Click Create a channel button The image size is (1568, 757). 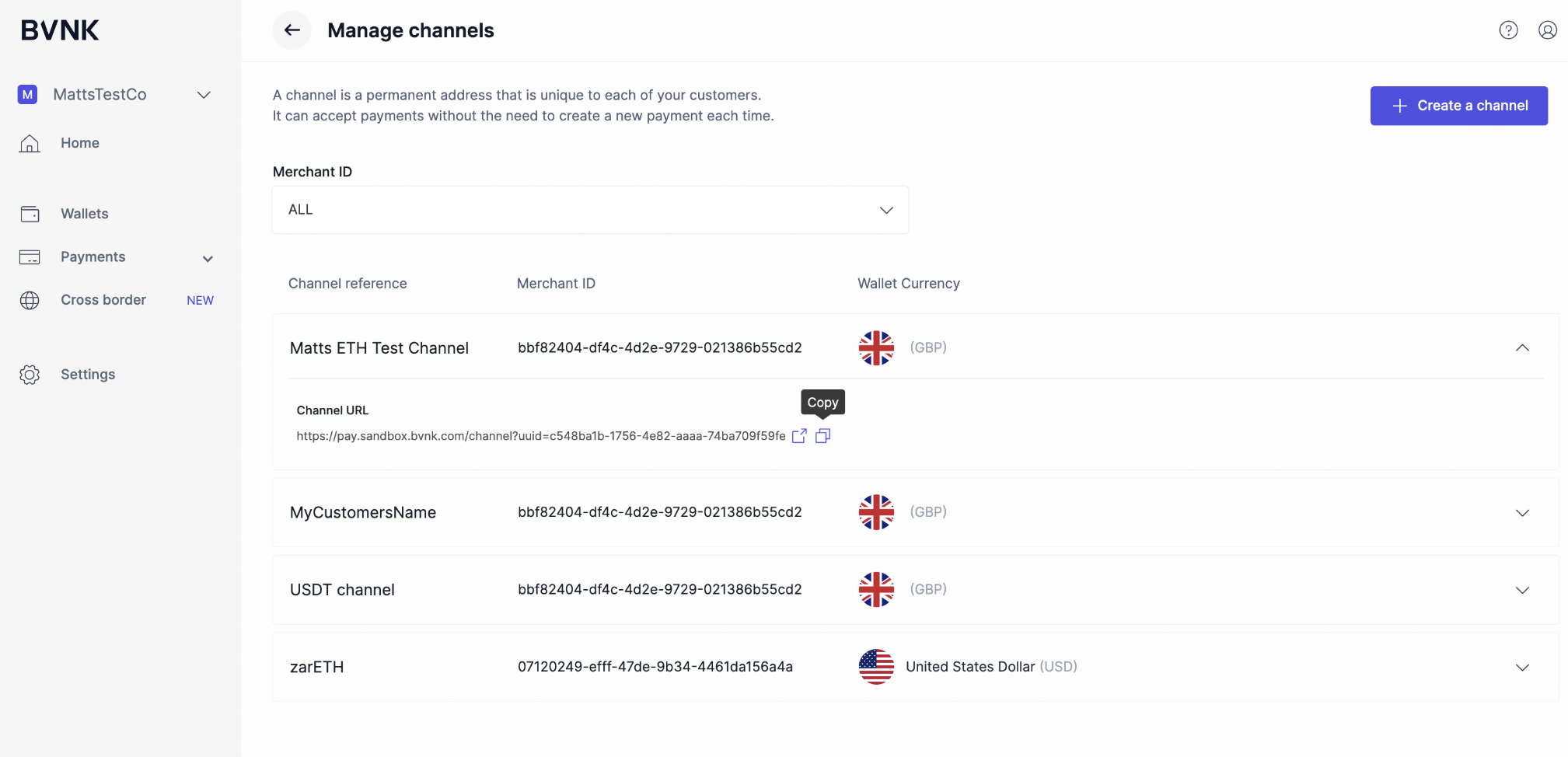pyautogui.click(x=1458, y=106)
